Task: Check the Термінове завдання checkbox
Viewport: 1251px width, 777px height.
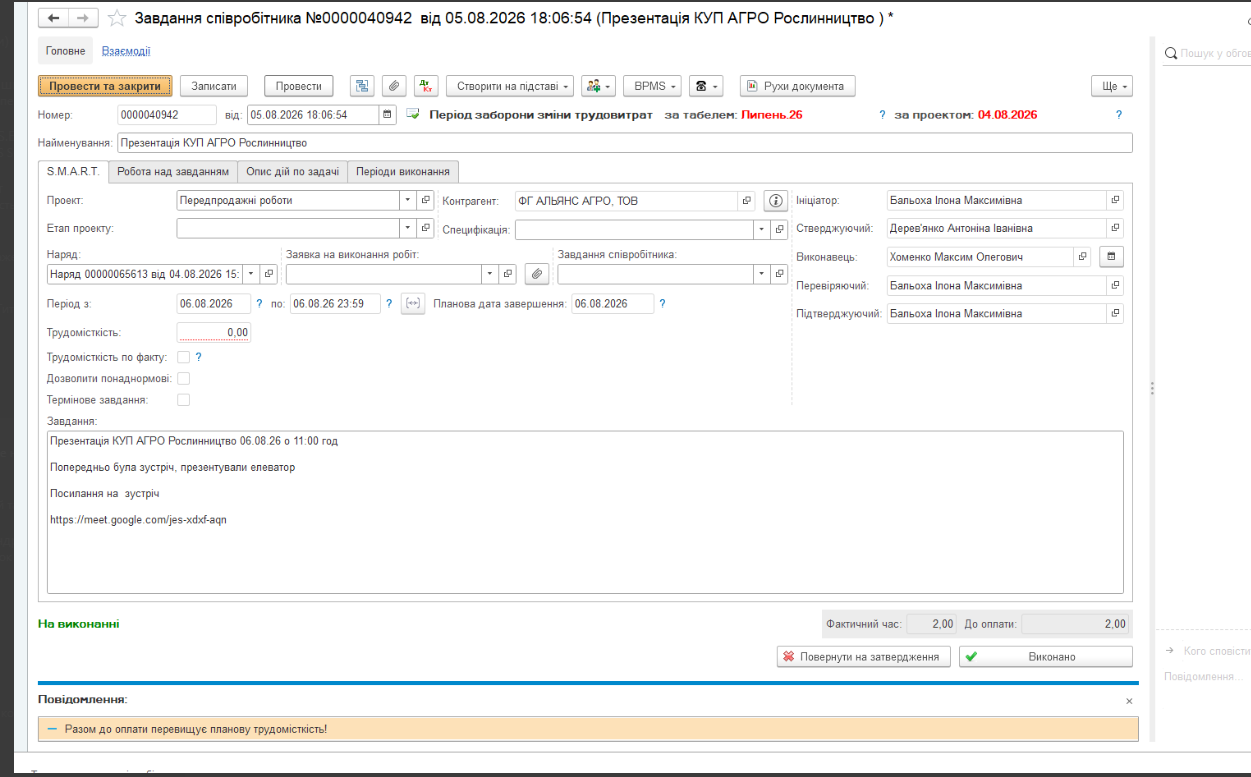Action: click(183, 400)
